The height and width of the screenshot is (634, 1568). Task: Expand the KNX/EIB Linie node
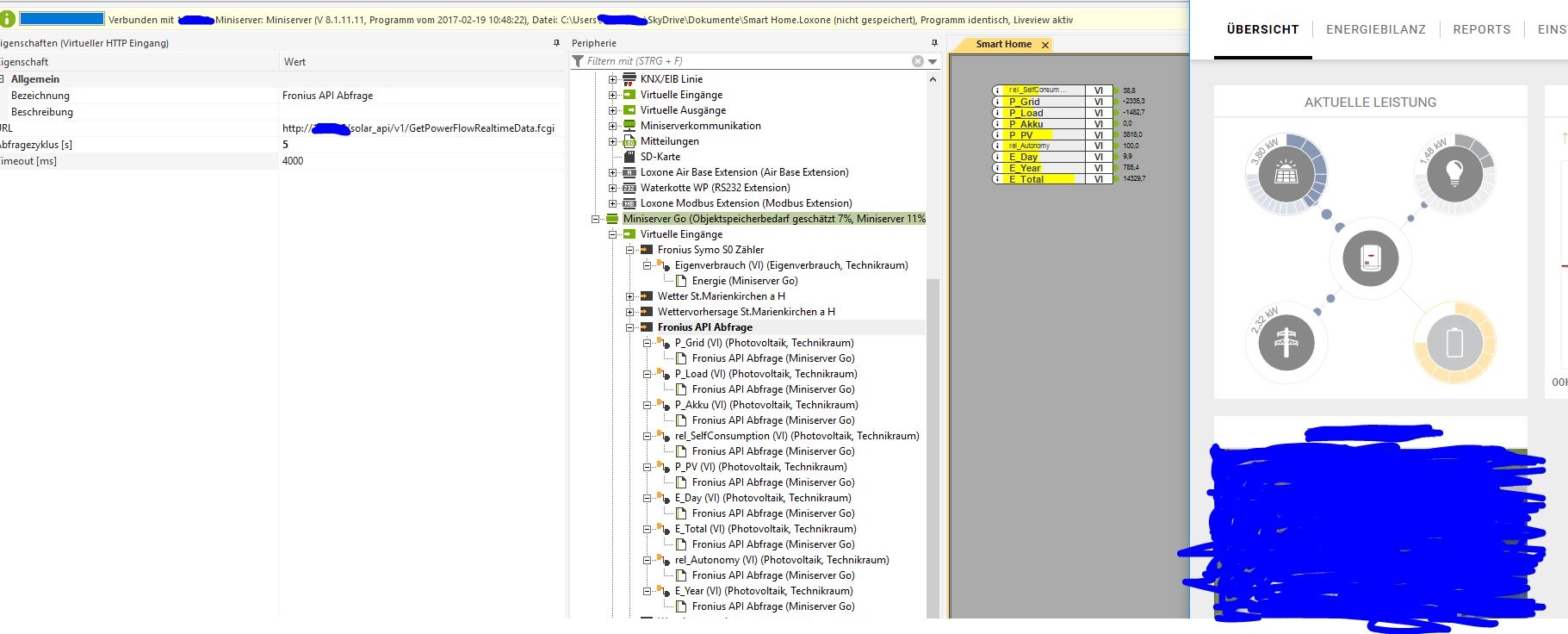pos(612,79)
